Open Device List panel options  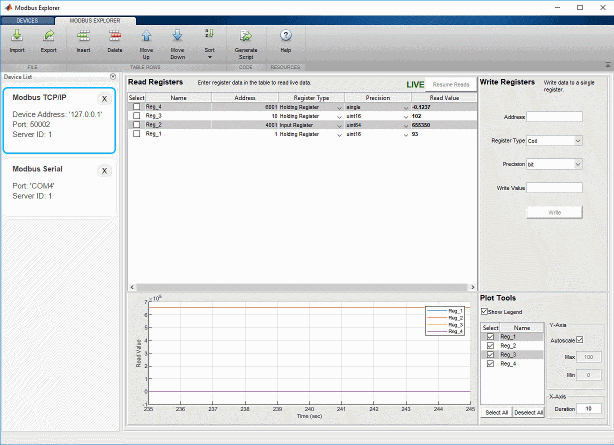coord(113,76)
